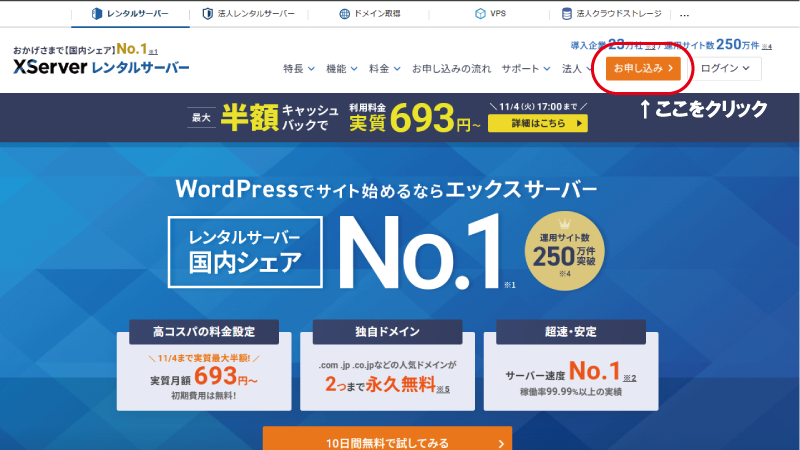
Task: Open the サポート dropdown menu
Action: pos(525,69)
